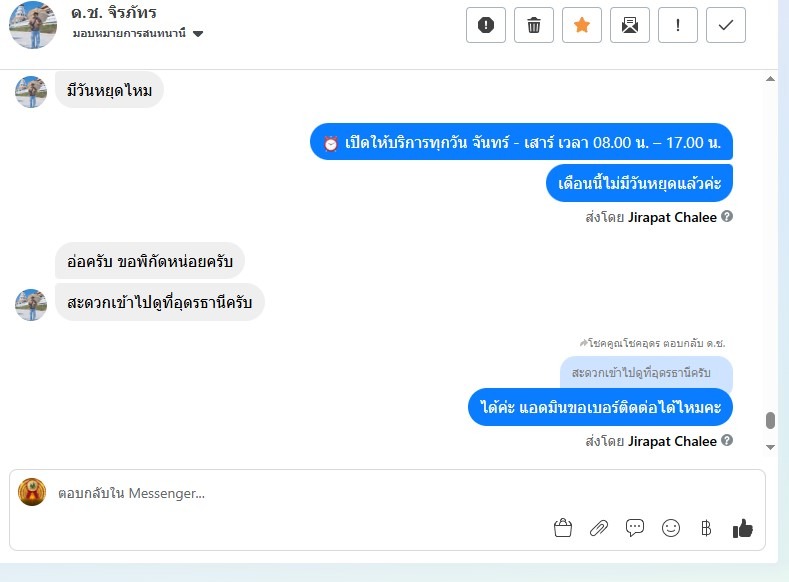The image size is (789, 582).
Task: Click scrollbar down arrow in chat
Action: pos(770,447)
